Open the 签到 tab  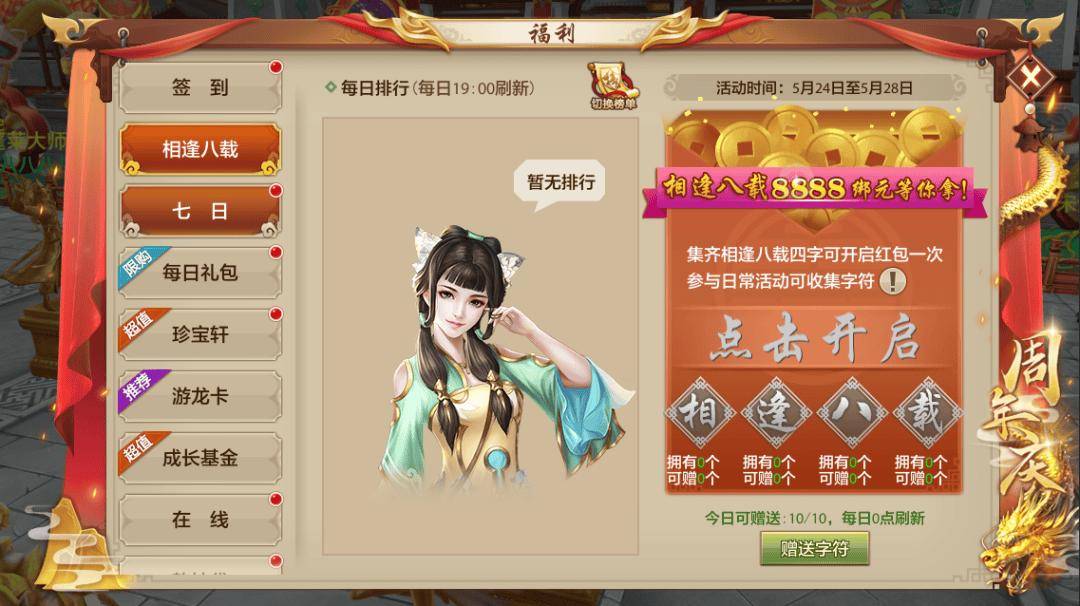pos(200,88)
